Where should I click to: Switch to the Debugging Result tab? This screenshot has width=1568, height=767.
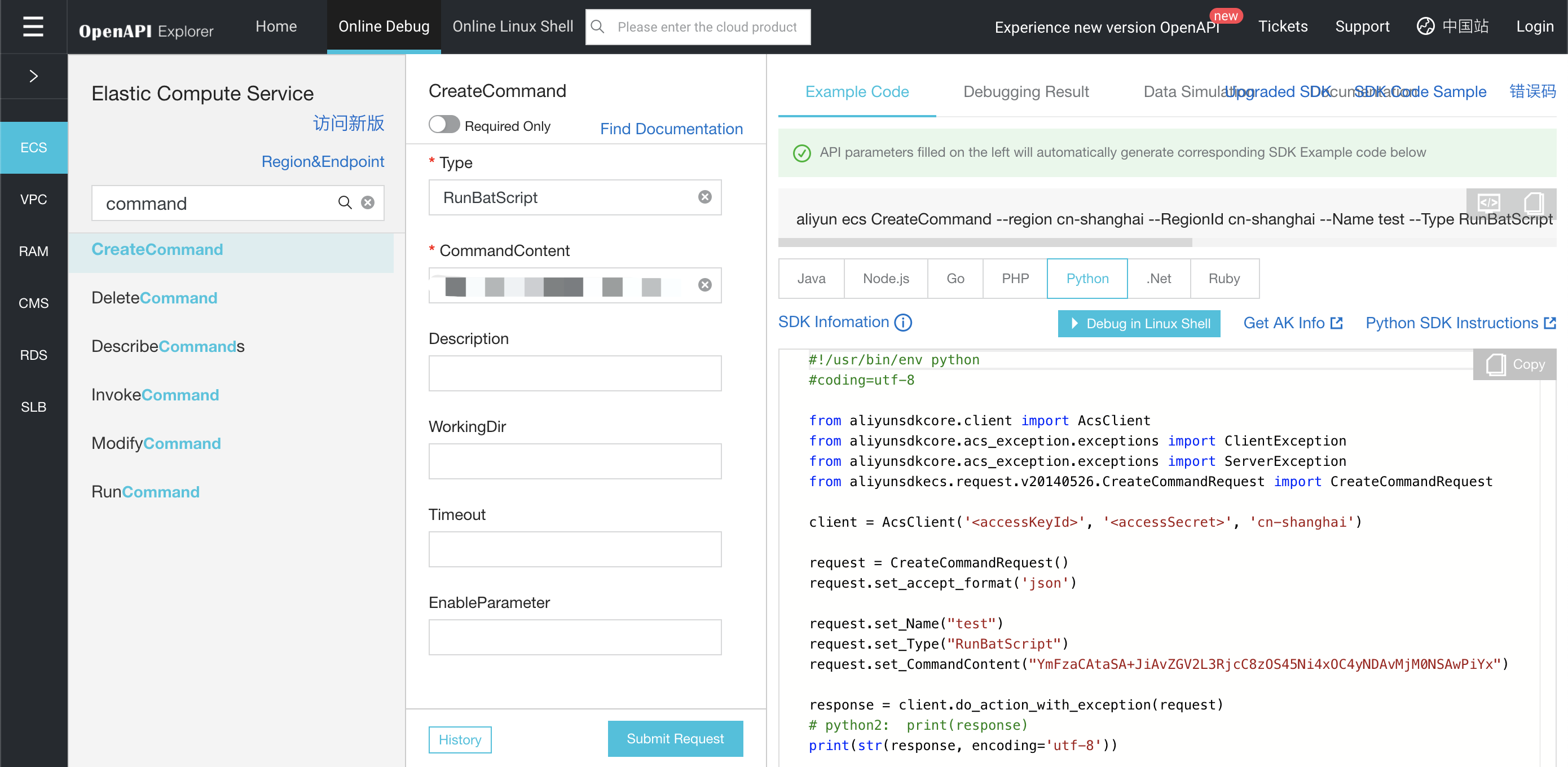[x=1025, y=91]
